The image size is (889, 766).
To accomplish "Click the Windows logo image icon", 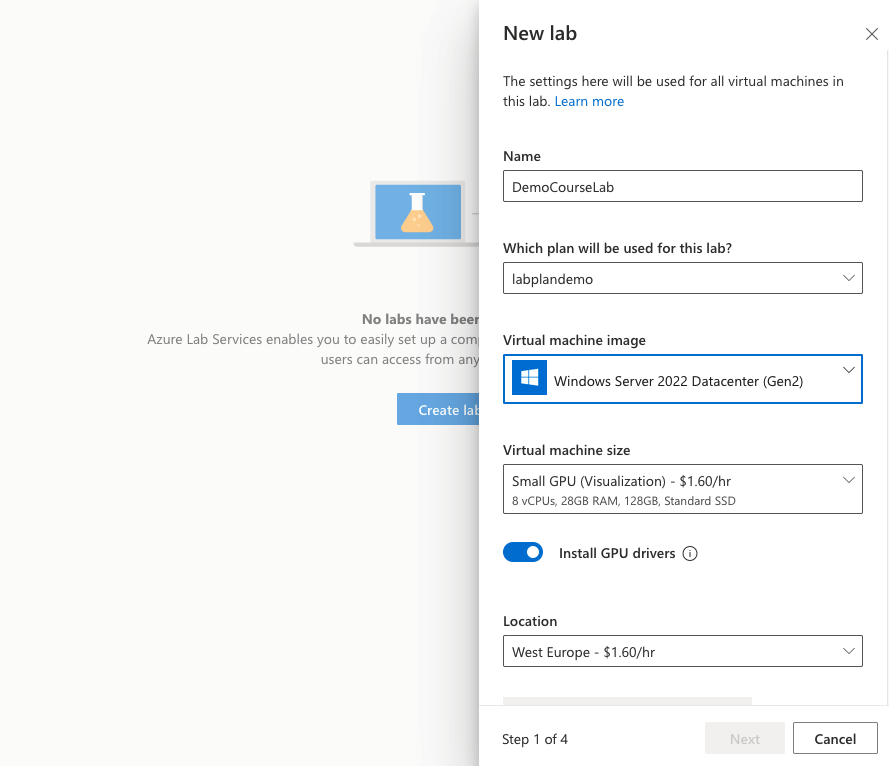I will 529,378.
